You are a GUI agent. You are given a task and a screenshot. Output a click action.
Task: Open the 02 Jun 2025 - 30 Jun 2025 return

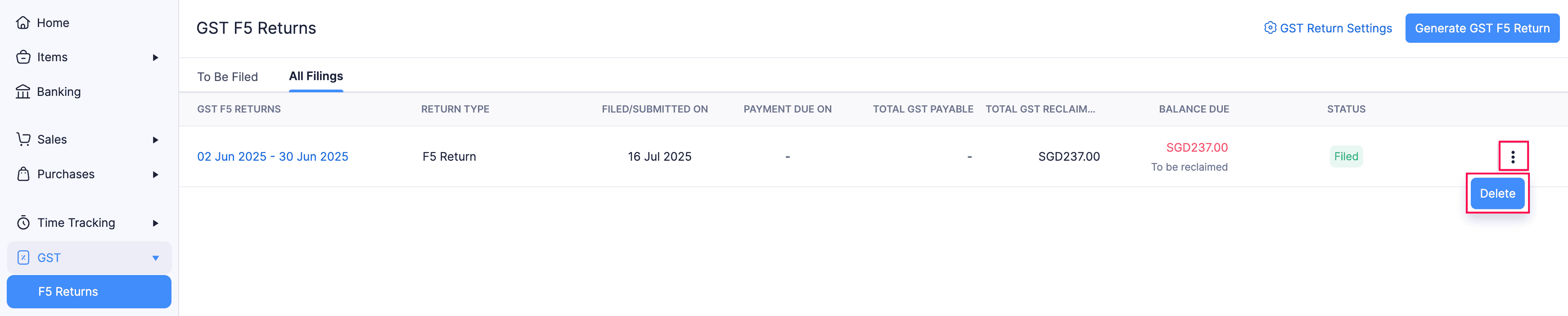click(x=273, y=157)
